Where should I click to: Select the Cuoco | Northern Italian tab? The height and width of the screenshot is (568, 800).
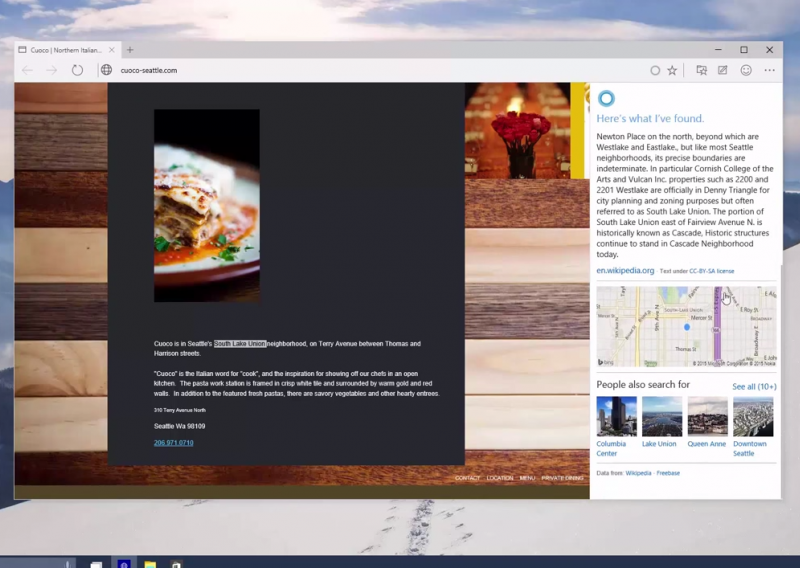pyautogui.click(x=67, y=50)
